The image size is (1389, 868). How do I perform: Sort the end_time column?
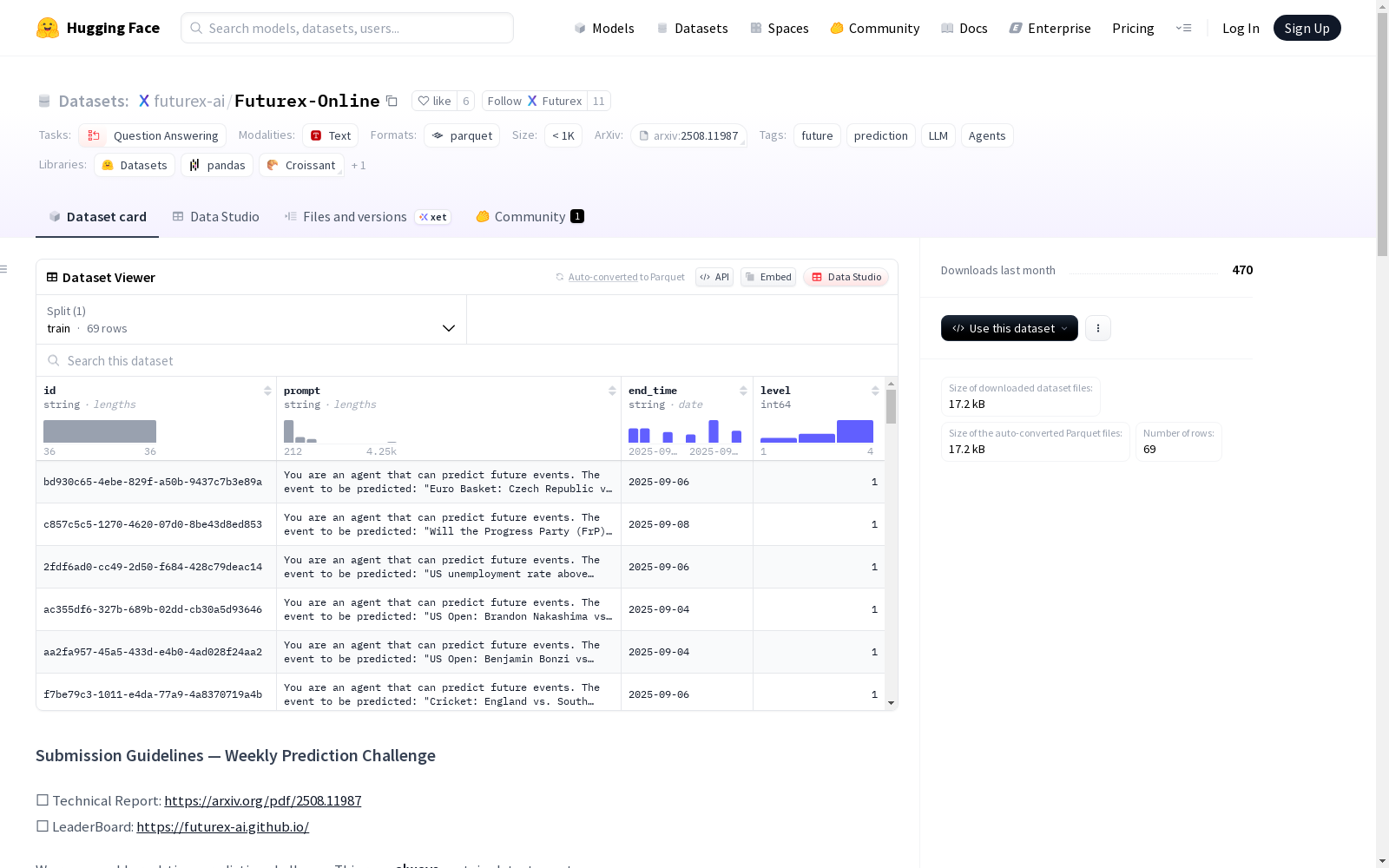tap(743, 391)
